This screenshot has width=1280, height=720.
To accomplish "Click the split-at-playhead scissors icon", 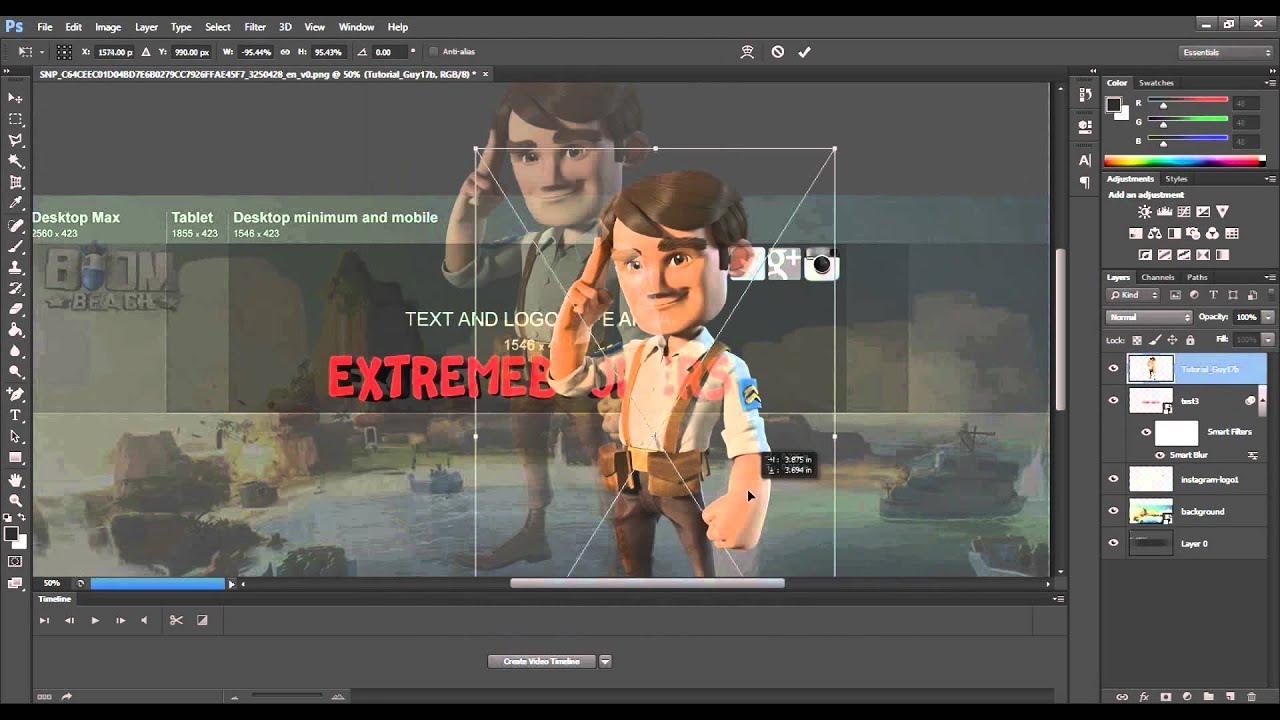I will (176, 620).
